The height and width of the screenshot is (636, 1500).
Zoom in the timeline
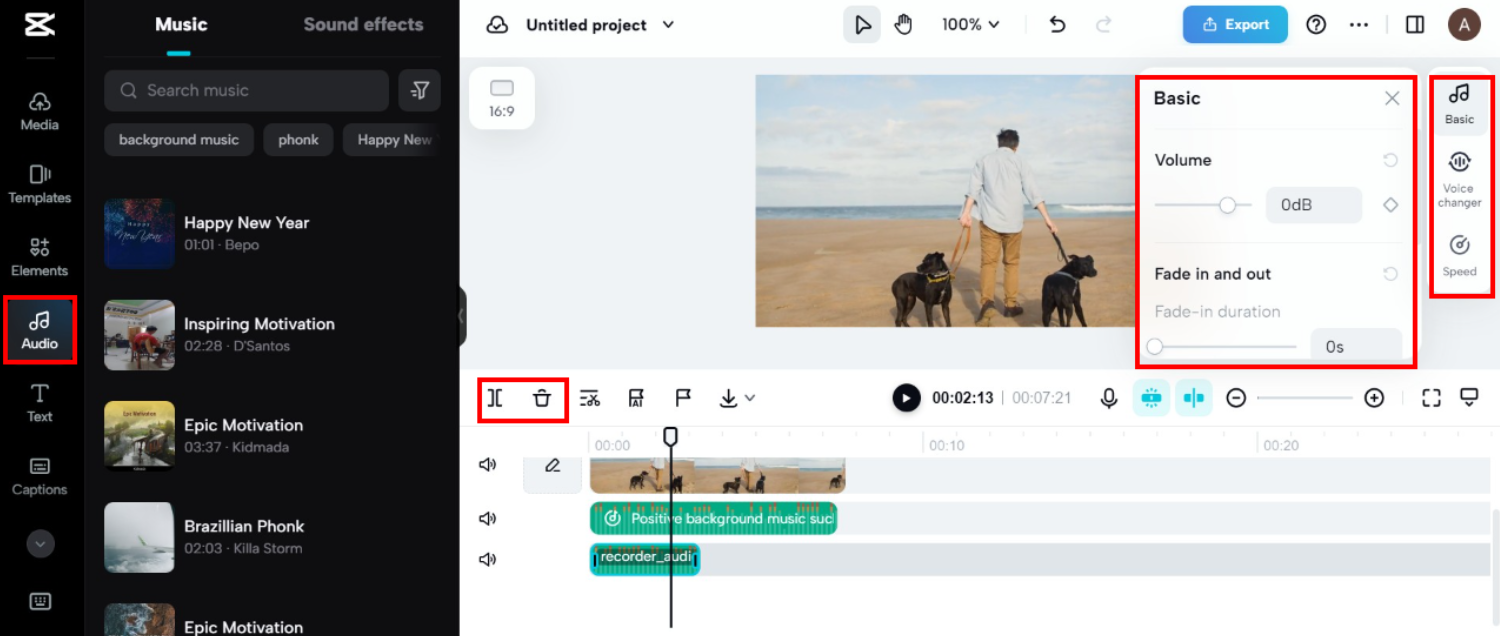(x=1374, y=398)
